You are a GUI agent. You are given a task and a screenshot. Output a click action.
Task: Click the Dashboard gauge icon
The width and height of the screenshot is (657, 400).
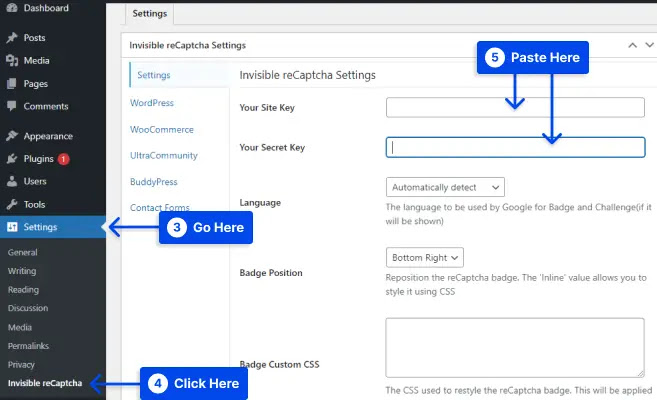12,8
